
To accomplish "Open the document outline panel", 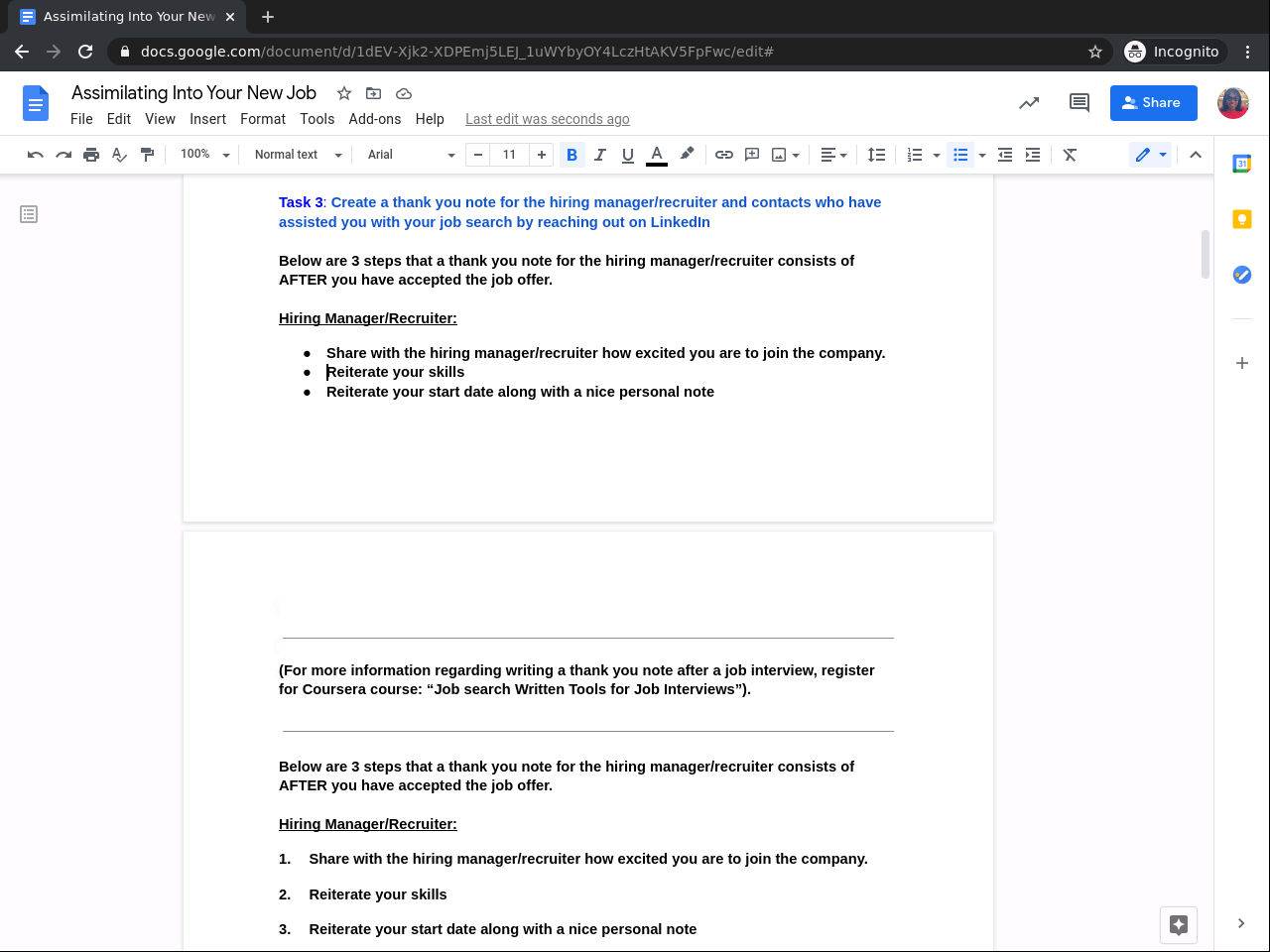I will point(29,214).
